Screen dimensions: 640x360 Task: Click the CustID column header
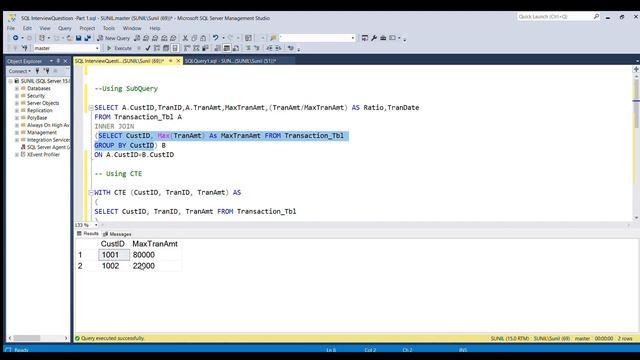click(x=113, y=244)
